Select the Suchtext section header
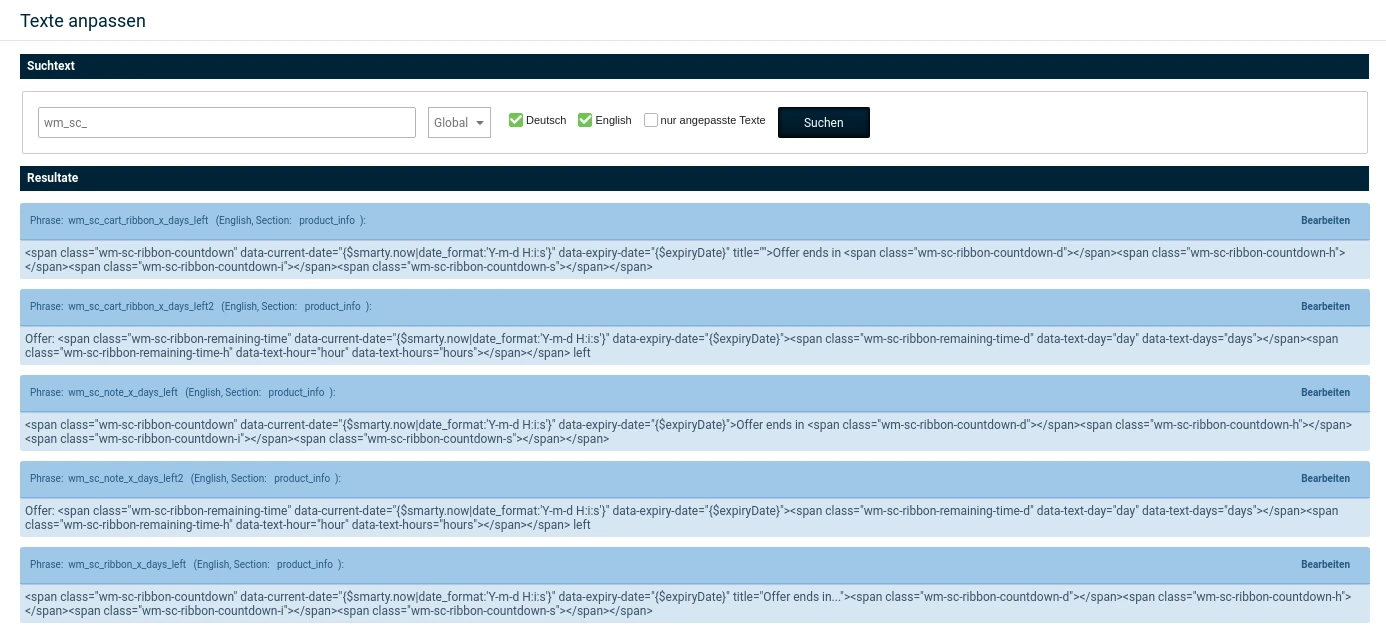This screenshot has width=1386, height=631. tap(694, 66)
